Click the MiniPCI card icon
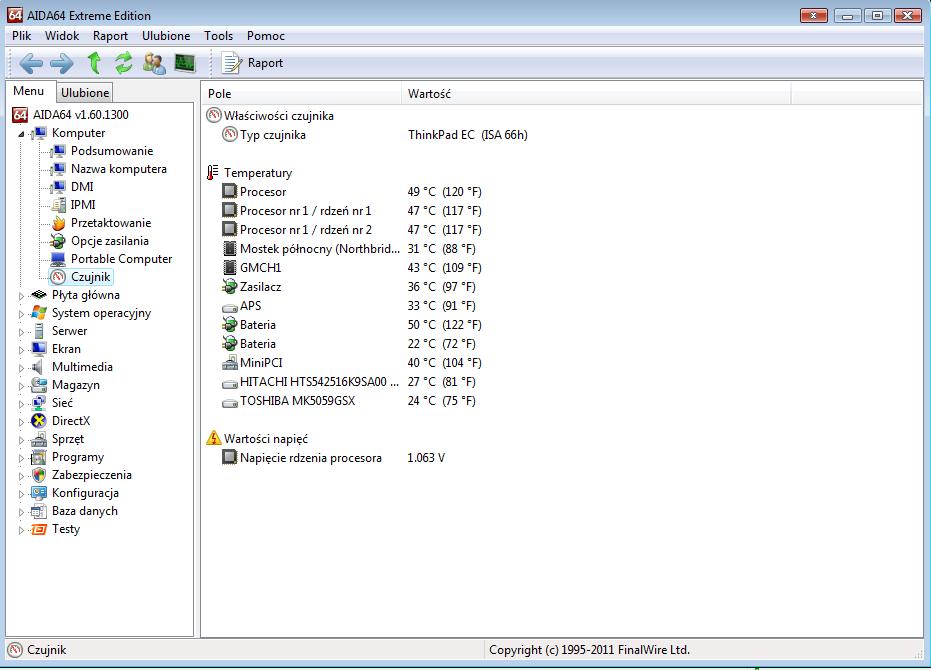This screenshot has width=931, height=670. click(229, 362)
